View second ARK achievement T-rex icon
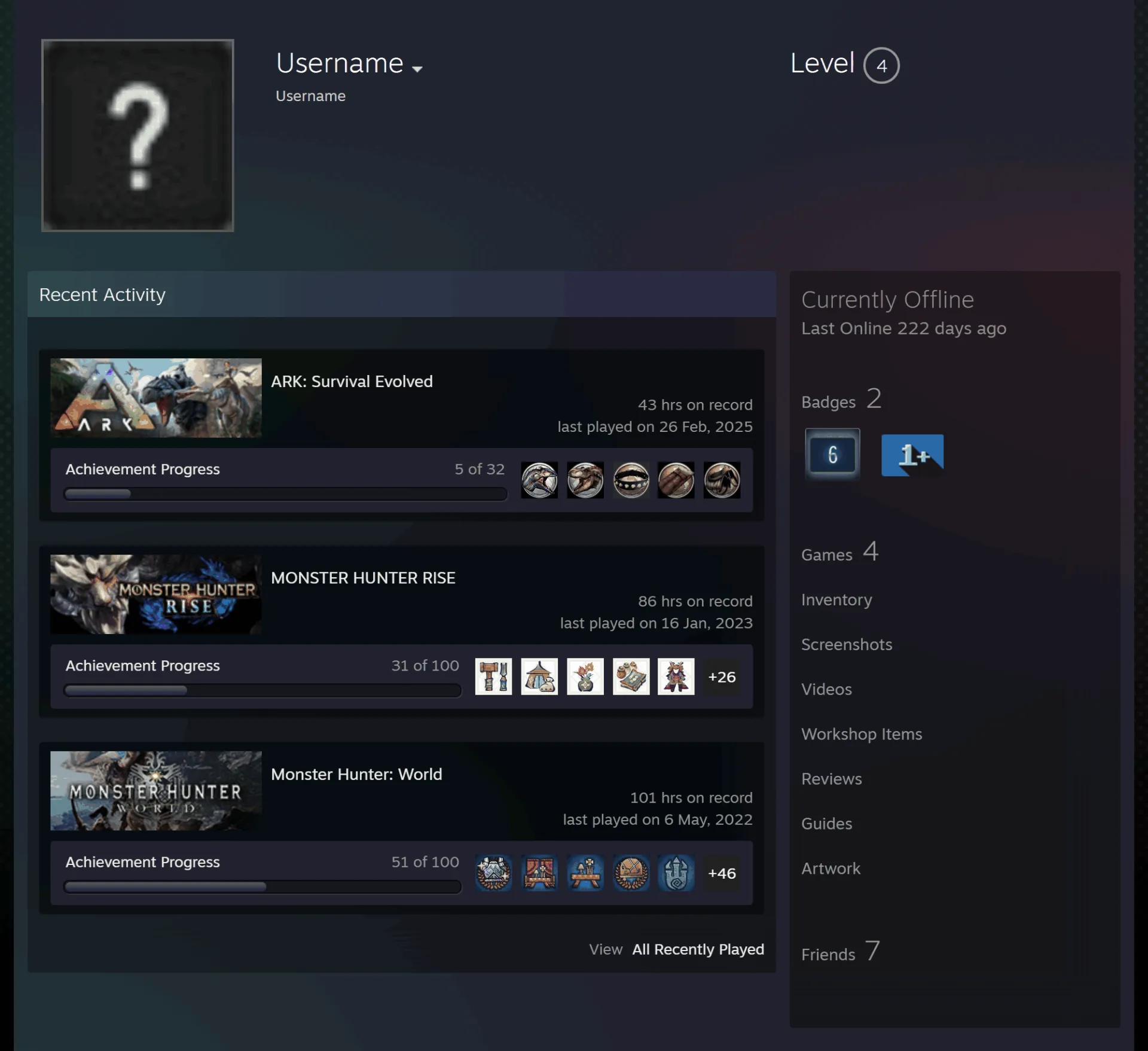This screenshot has height=1051, width=1148. click(585, 480)
